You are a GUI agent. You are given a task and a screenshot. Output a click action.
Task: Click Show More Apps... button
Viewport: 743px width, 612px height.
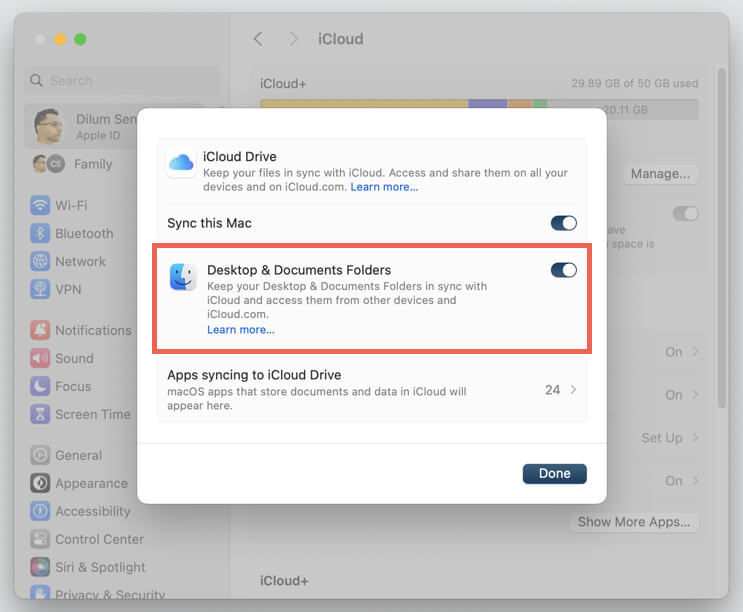click(x=634, y=522)
